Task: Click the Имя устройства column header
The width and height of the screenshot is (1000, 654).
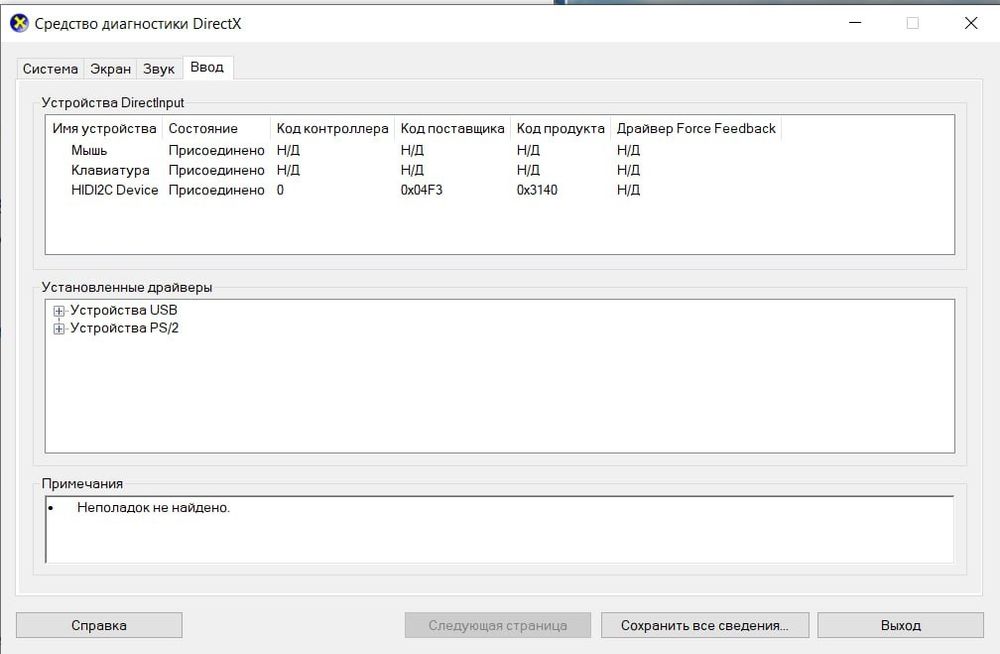Action: (104, 128)
